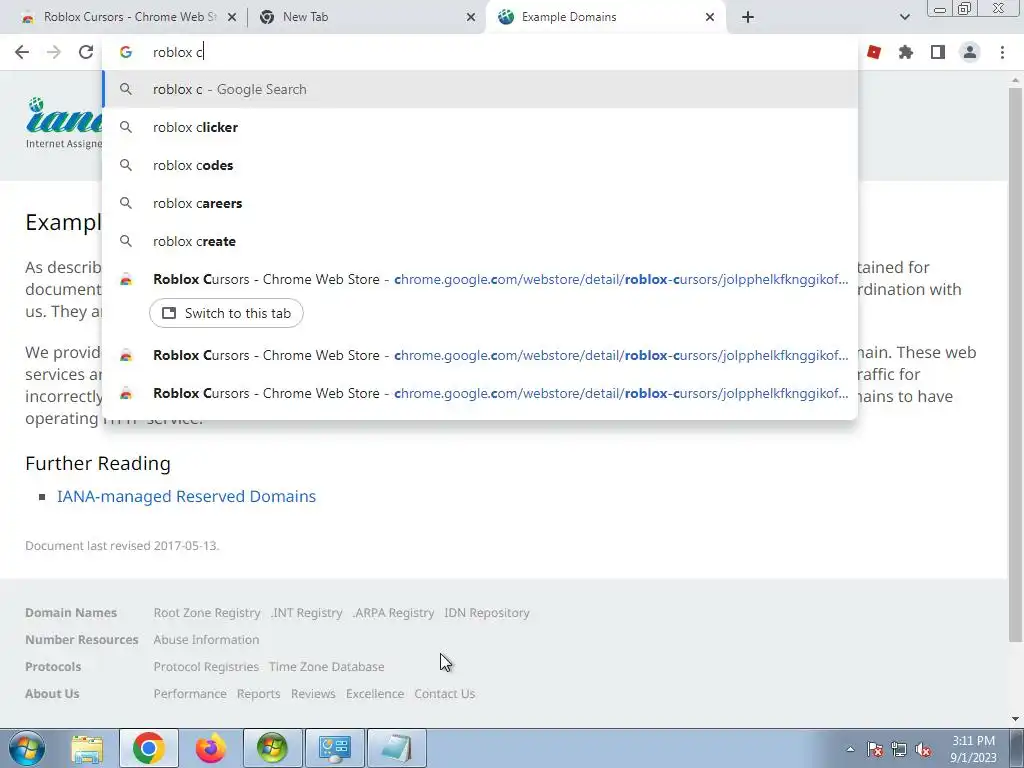Open a new tab with plus button
This screenshot has height=768, width=1024.
click(x=748, y=17)
